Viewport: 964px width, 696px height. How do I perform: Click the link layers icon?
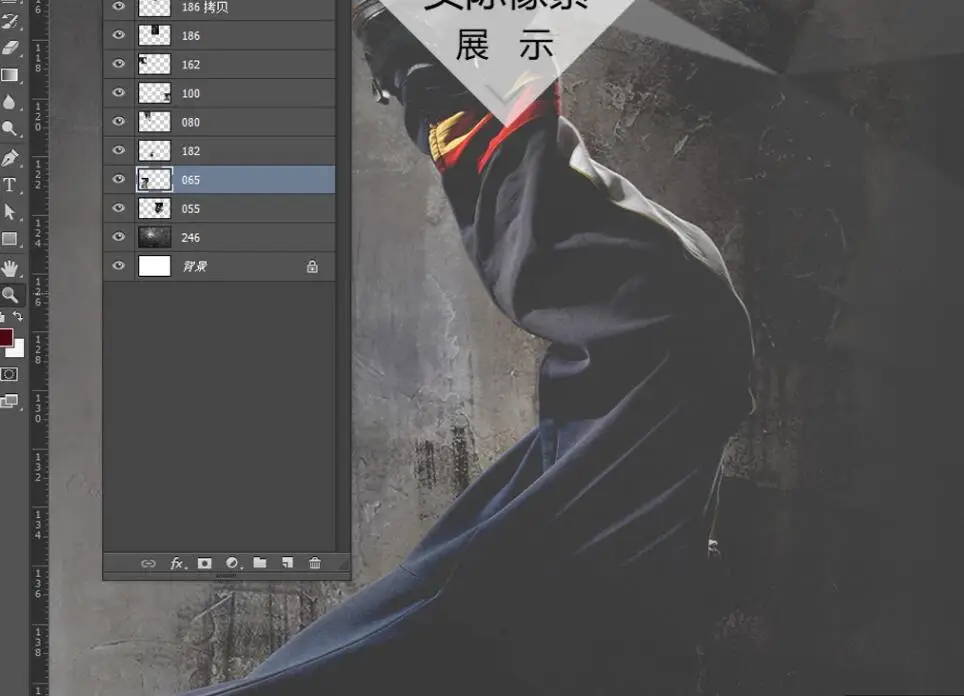148,563
